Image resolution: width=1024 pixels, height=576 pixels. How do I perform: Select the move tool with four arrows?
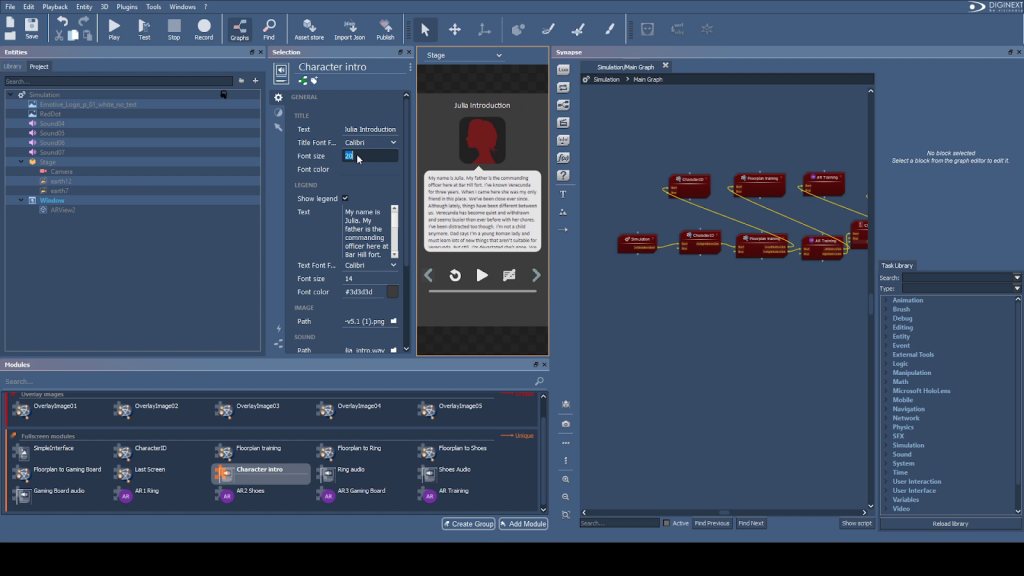[455, 30]
